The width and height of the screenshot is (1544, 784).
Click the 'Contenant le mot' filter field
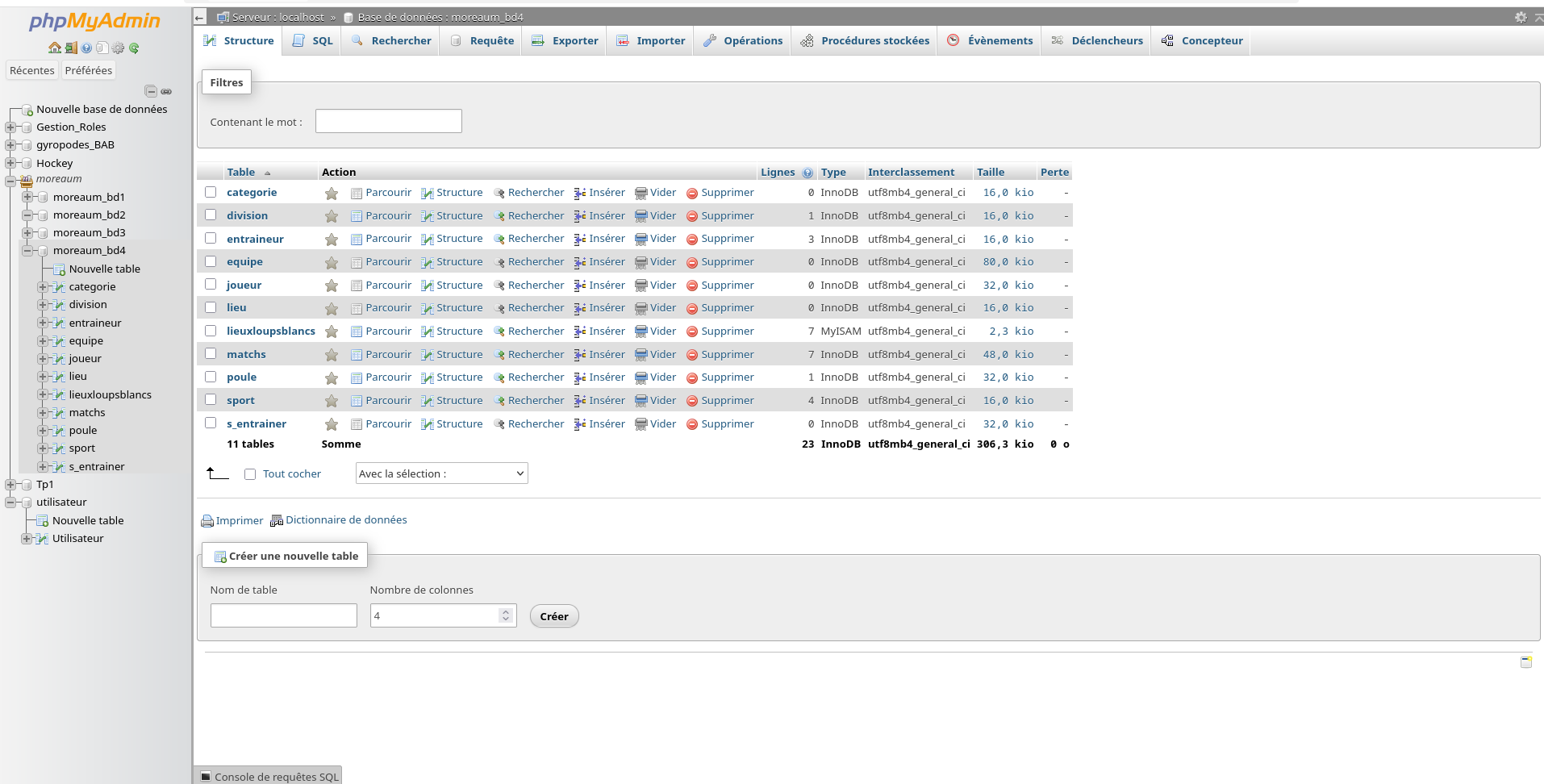(388, 122)
